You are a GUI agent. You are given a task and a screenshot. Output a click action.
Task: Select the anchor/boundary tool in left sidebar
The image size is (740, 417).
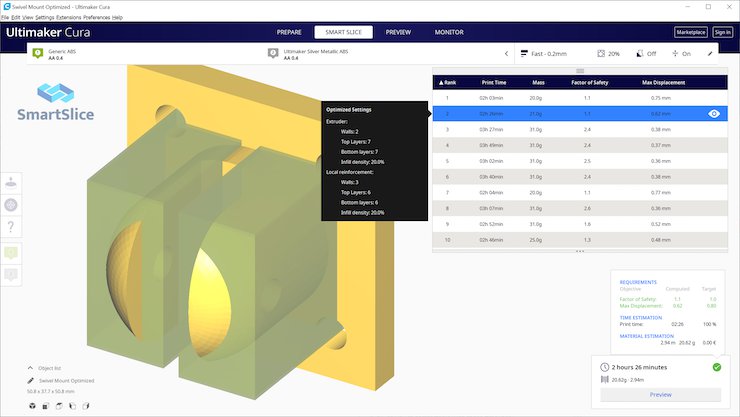coord(11,182)
